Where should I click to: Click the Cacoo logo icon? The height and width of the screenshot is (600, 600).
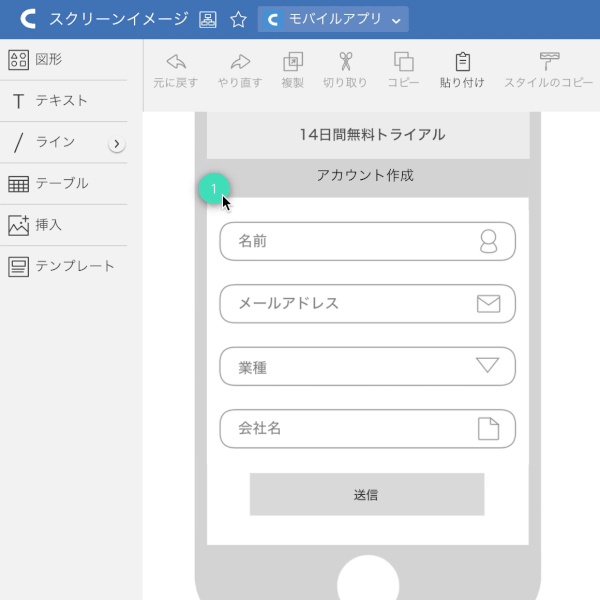point(28,19)
